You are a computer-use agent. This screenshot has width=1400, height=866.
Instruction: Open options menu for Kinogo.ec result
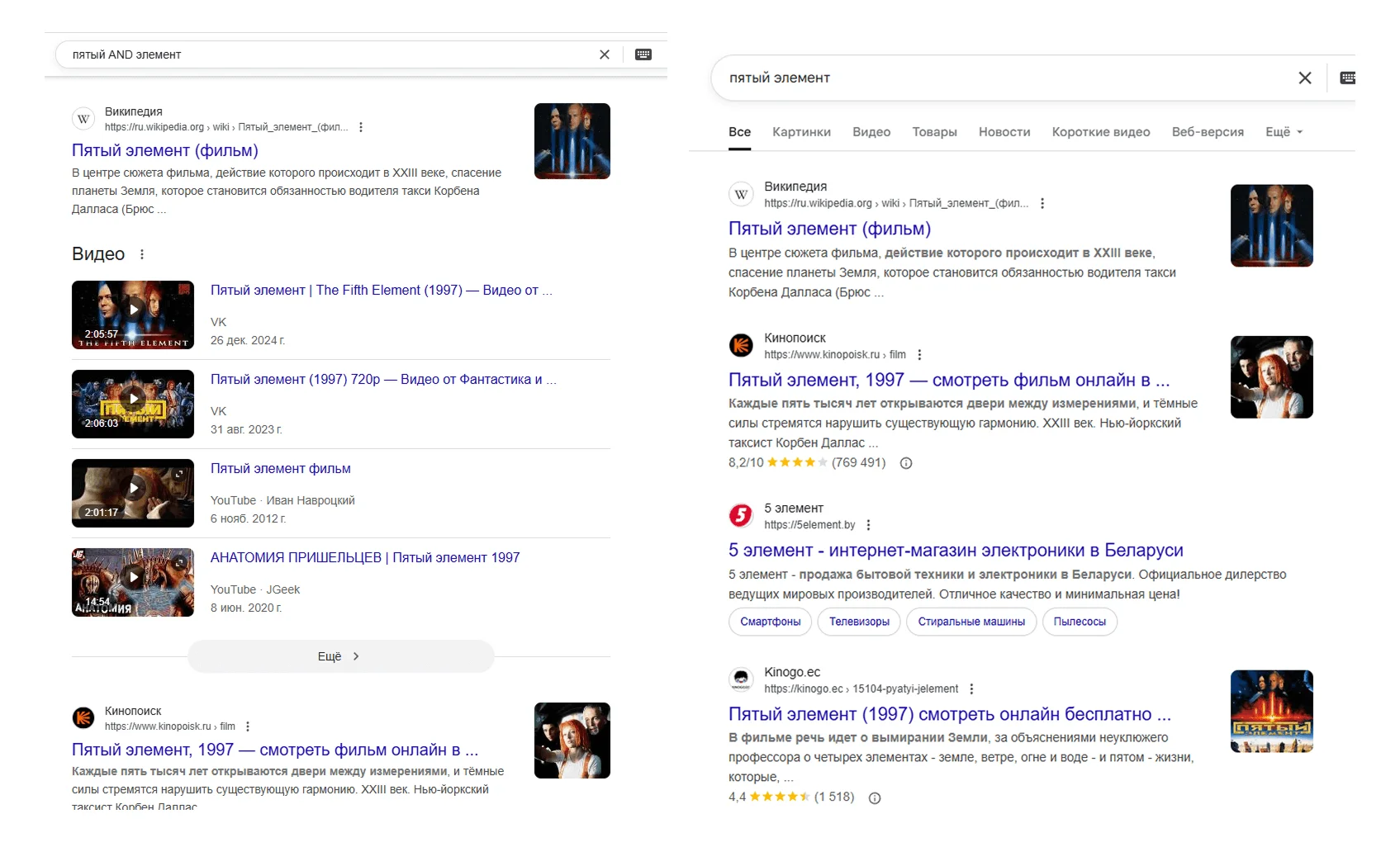[x=971, y=689]
